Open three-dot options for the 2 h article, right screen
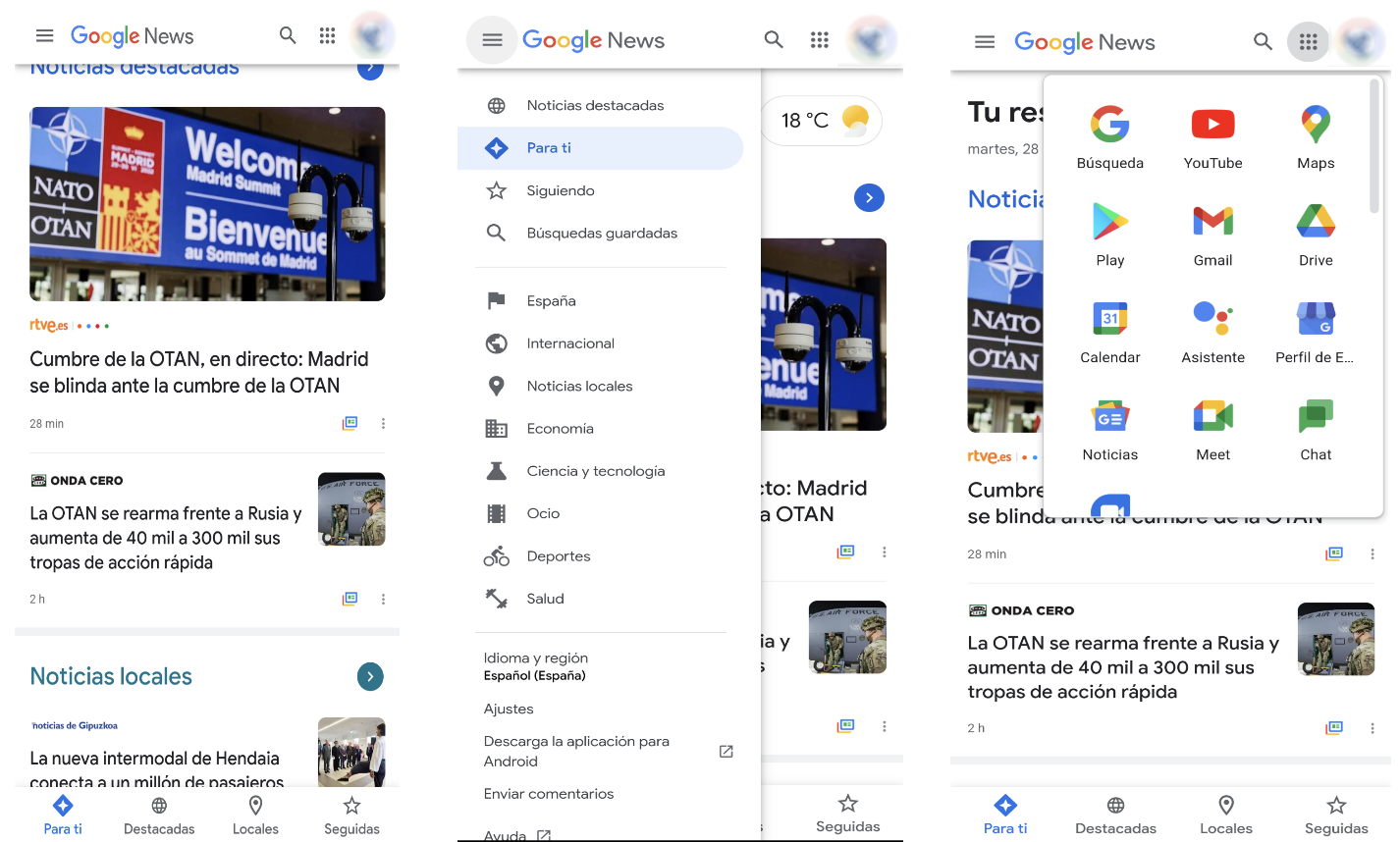The height and width of the screenshot is (842, 1400). (x=1373, y=728)
